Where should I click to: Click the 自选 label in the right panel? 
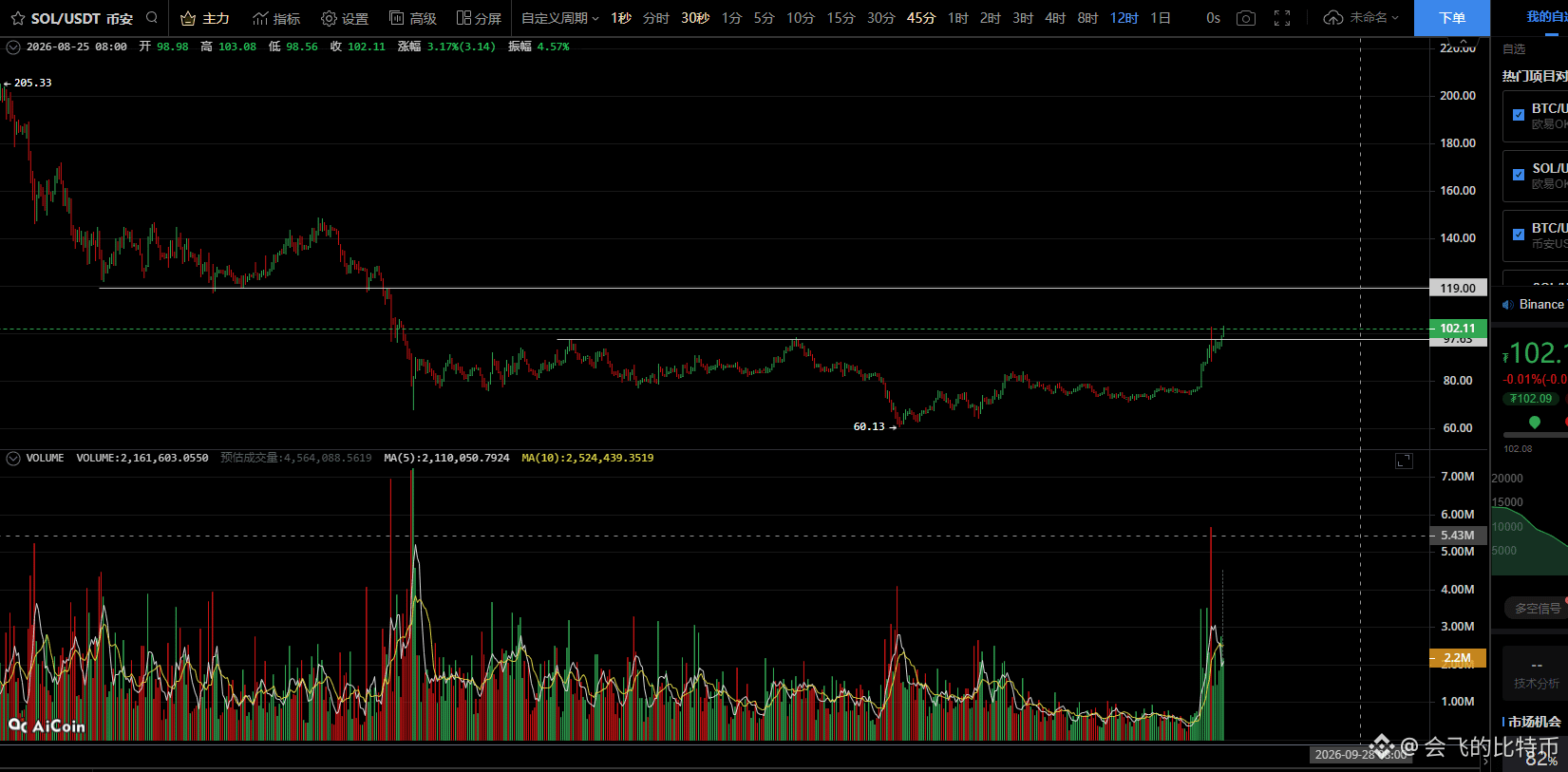[1514, 49]
